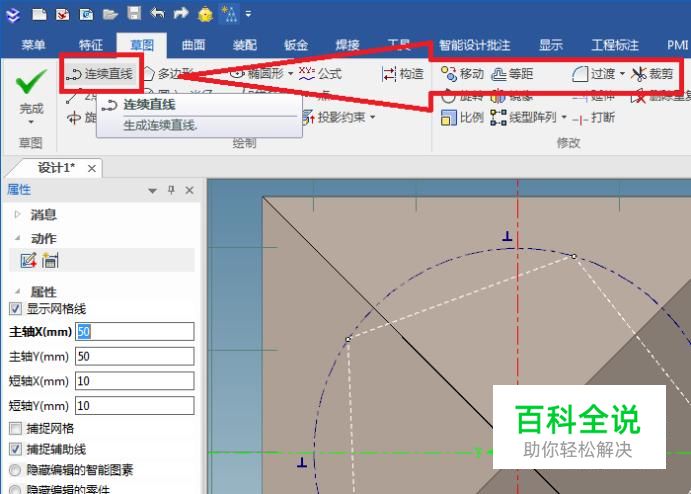The image size is (691, 494).
Task: Redo the last action
Action: (181, 14)
